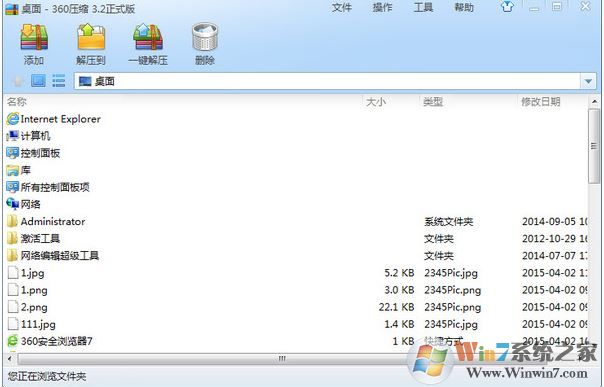Open the 工具 menu
Viewport: 604px width, 387px height.
click(x=423, y=7)
